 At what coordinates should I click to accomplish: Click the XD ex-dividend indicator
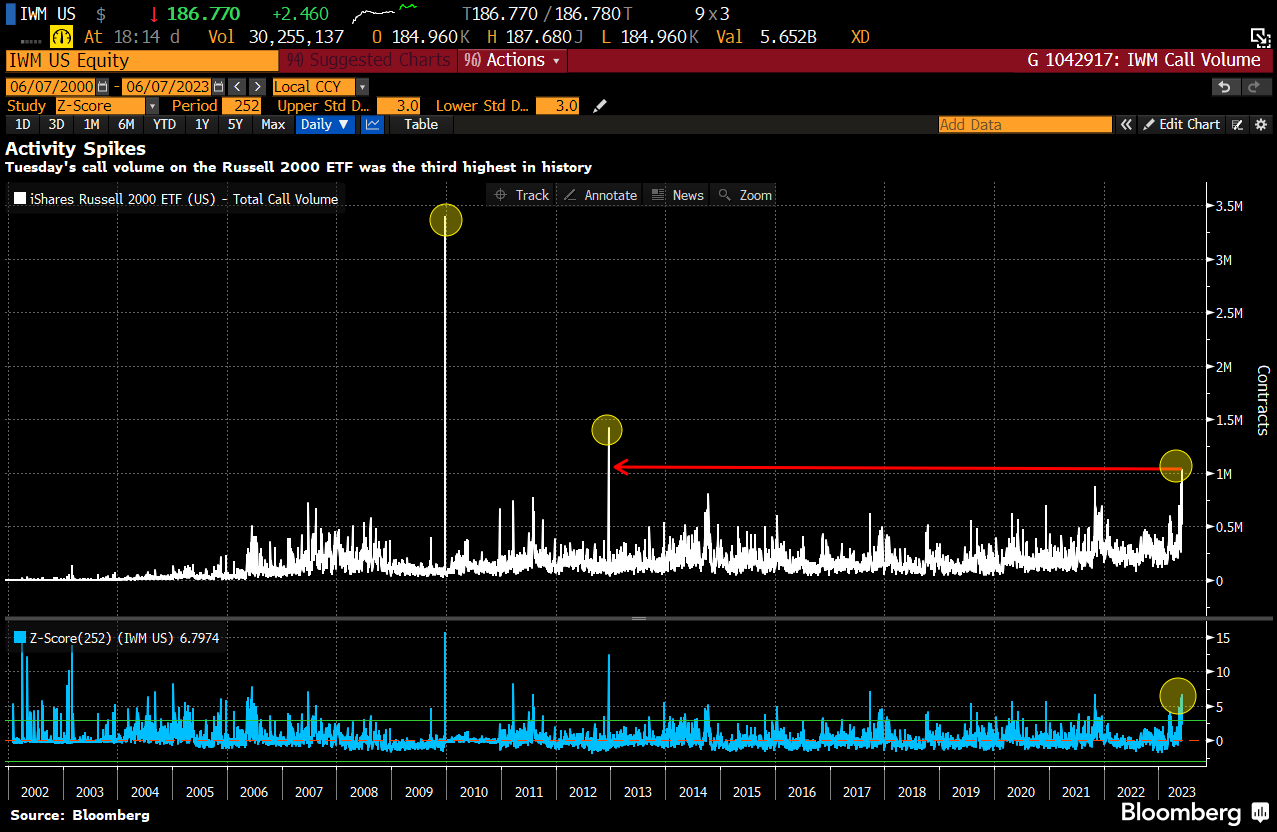[x=859, y=37]
